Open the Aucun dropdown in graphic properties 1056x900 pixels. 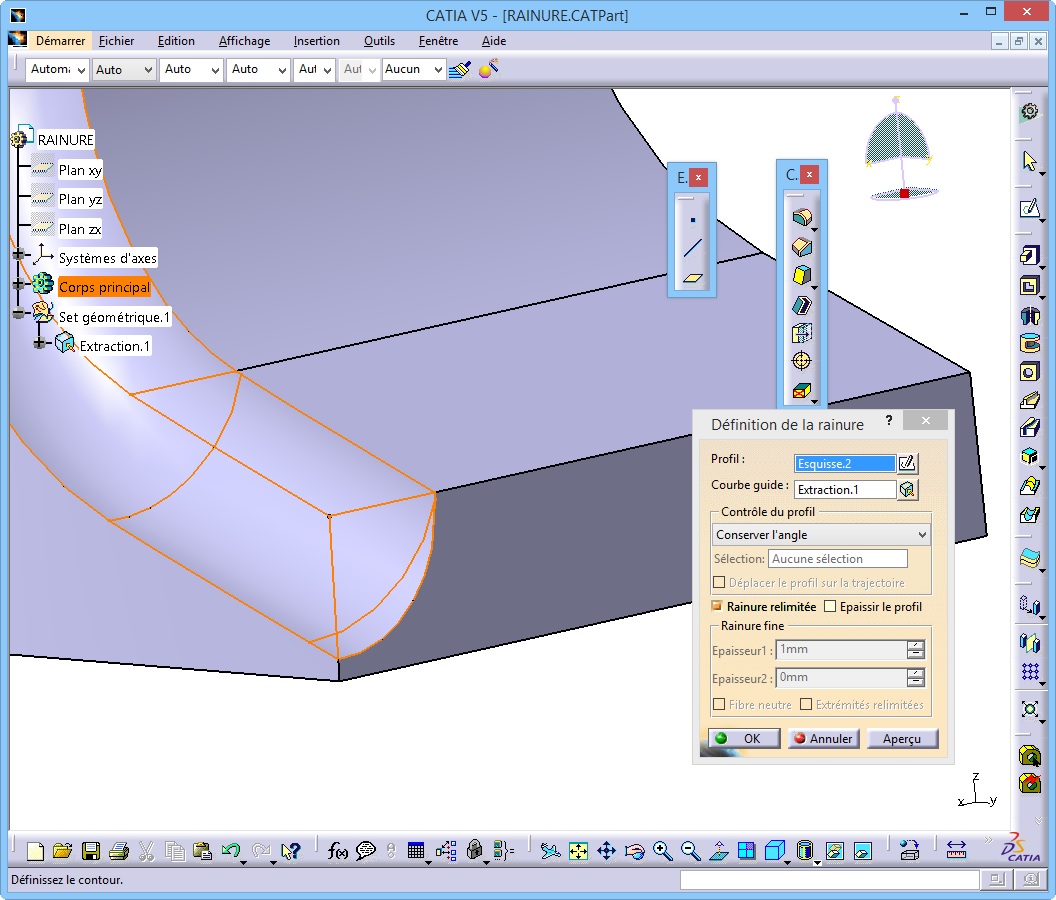(414, 69)
